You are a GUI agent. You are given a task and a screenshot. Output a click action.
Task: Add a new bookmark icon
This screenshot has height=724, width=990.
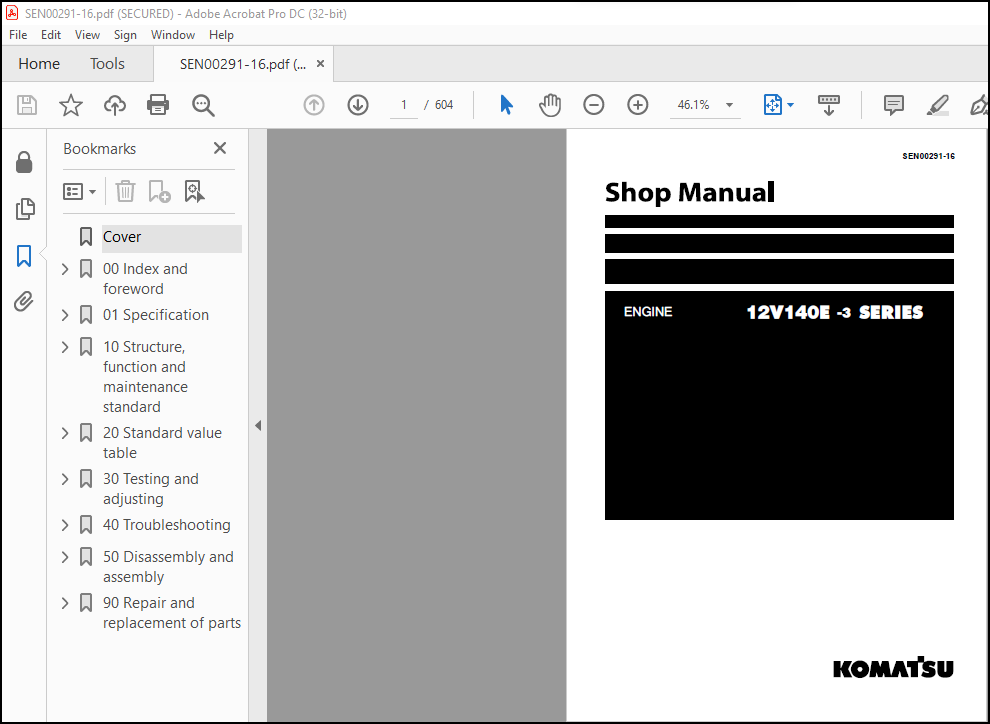(159, 191)
